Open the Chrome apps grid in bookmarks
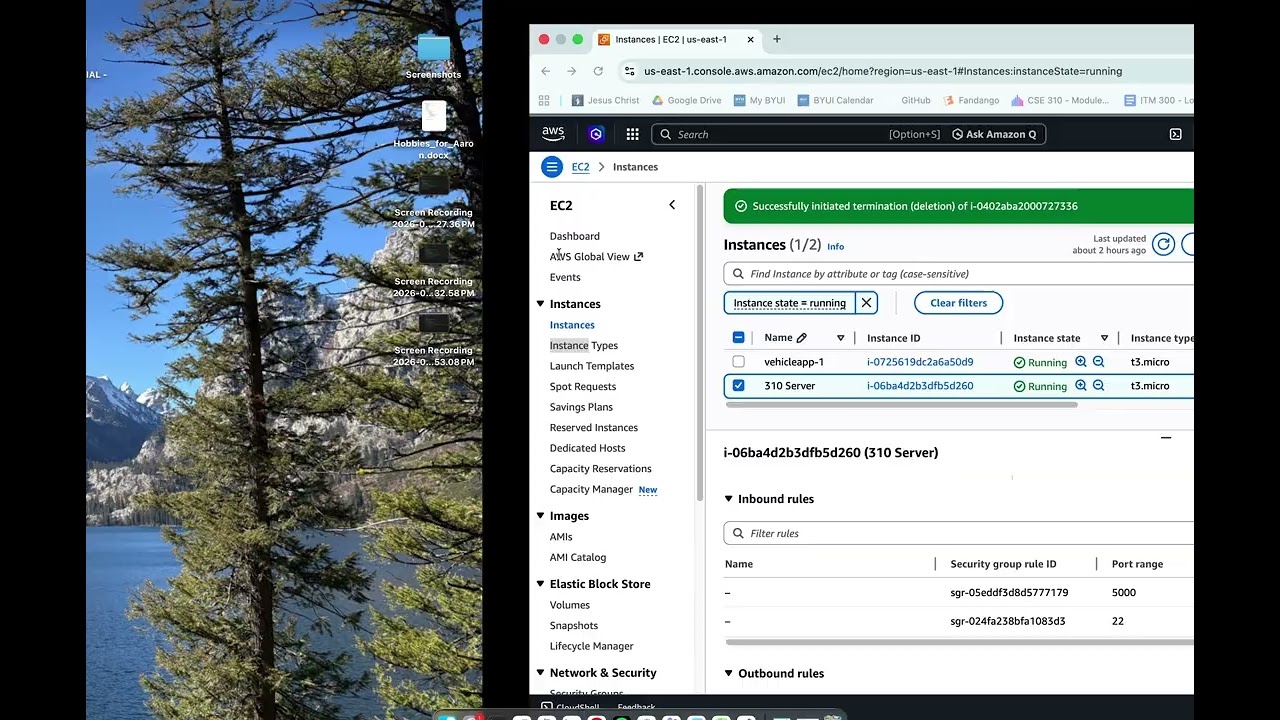This screenshot has width=1280, height=720. pos(544,100)
